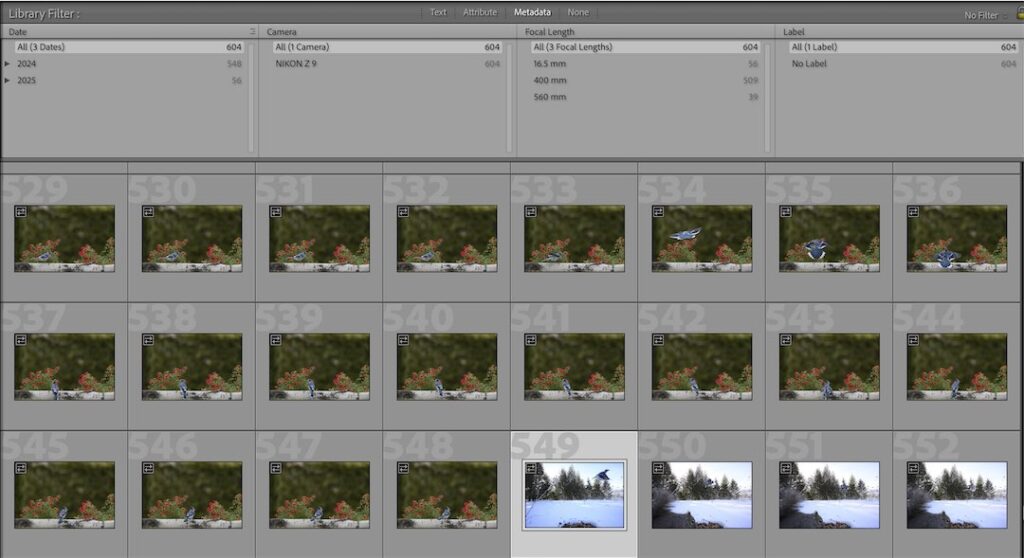Viewport: 1024px width, 558px height.
Task: Click the Focal Length column scrollbar
Action: pos(767,97)
